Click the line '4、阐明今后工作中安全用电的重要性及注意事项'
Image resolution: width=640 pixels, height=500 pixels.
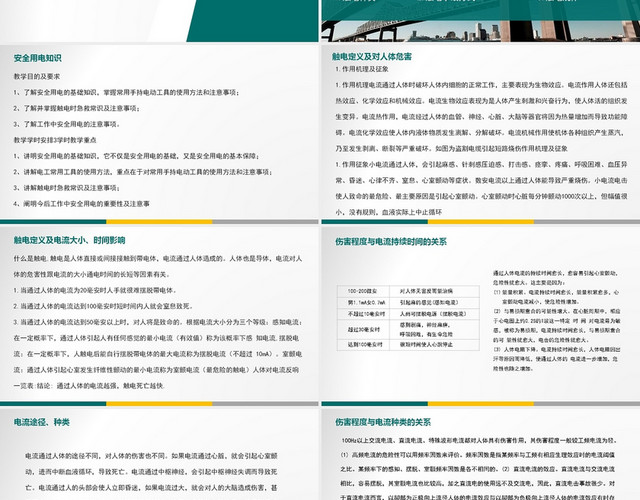81,204
